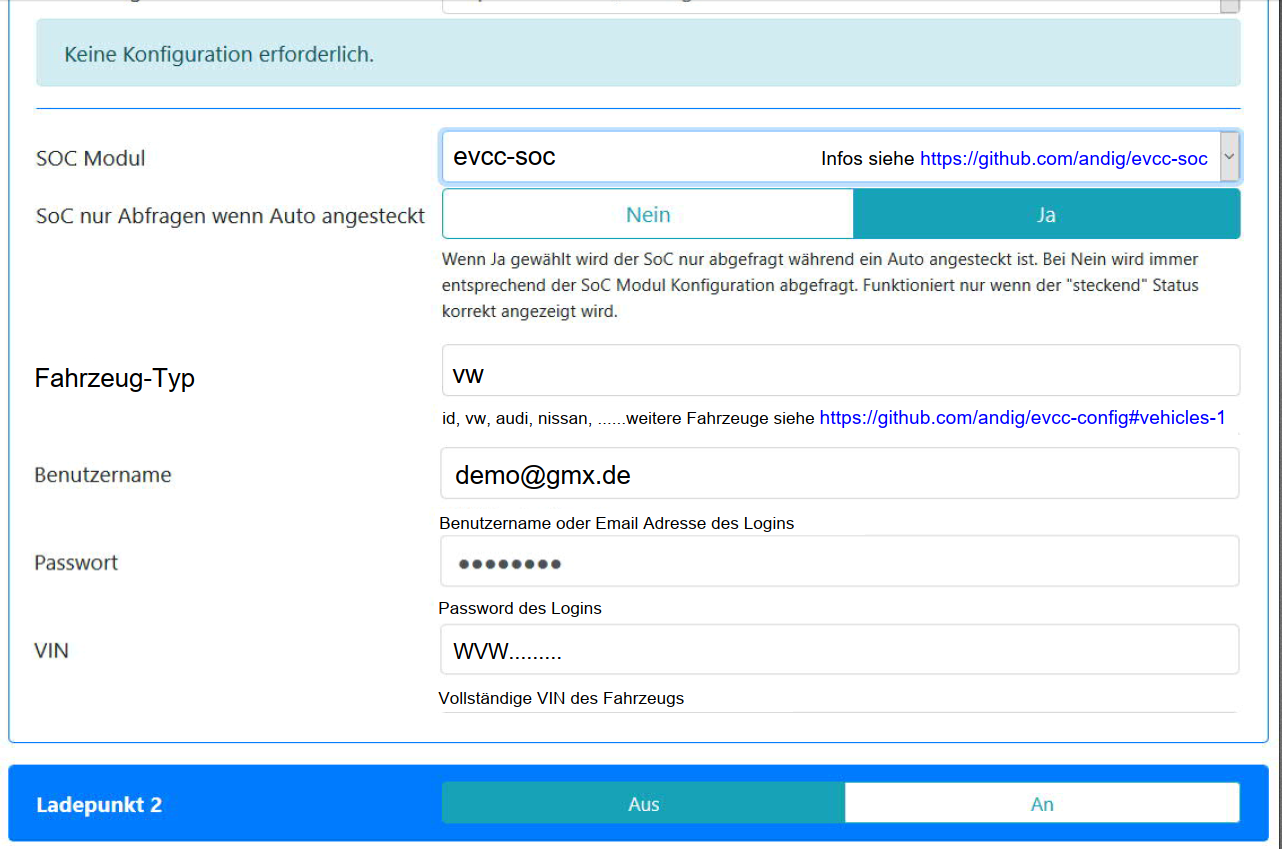Click the SOC Modul label

[90, 158]
